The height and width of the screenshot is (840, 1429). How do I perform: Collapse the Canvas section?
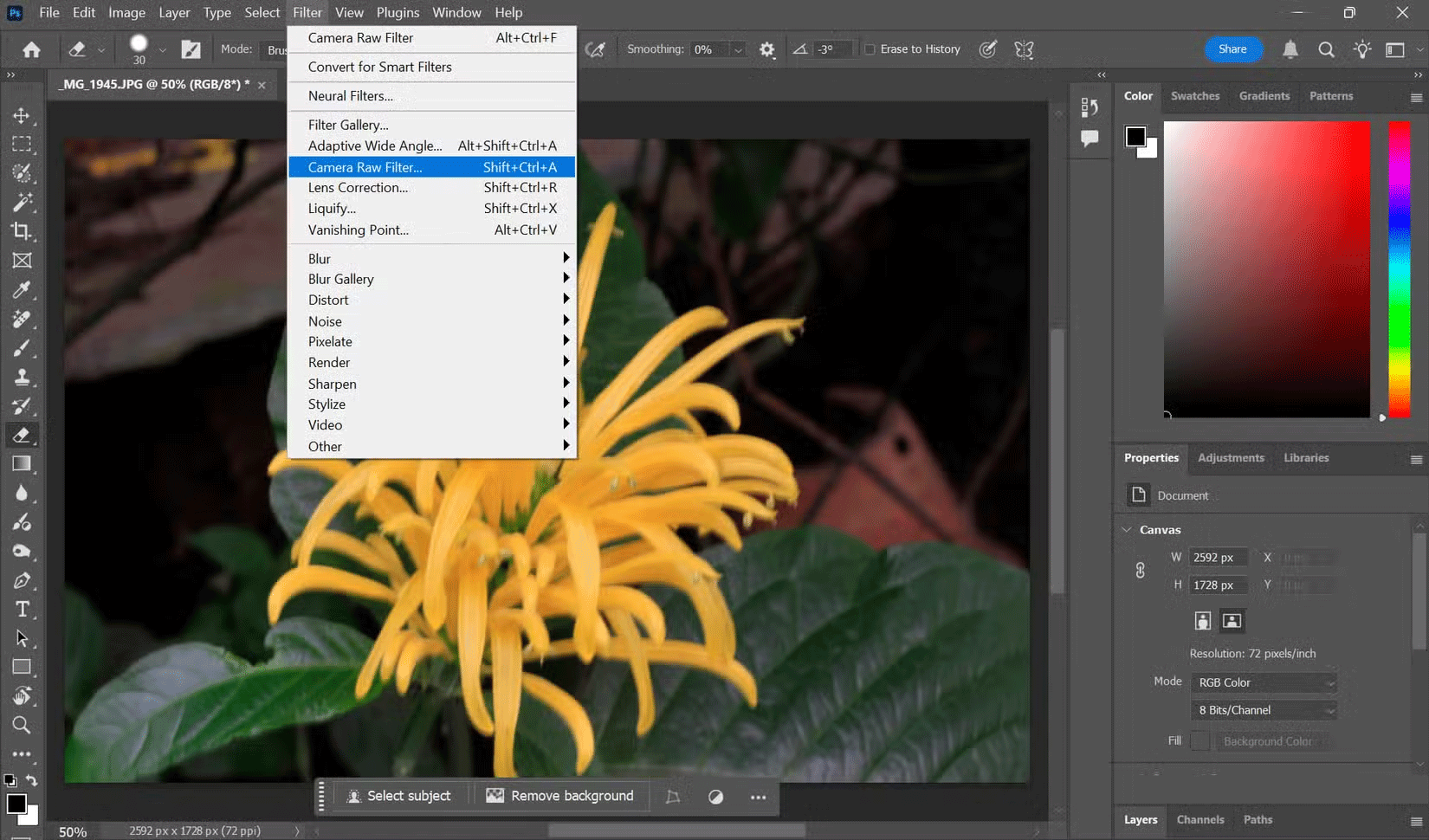coord(1127,530)
